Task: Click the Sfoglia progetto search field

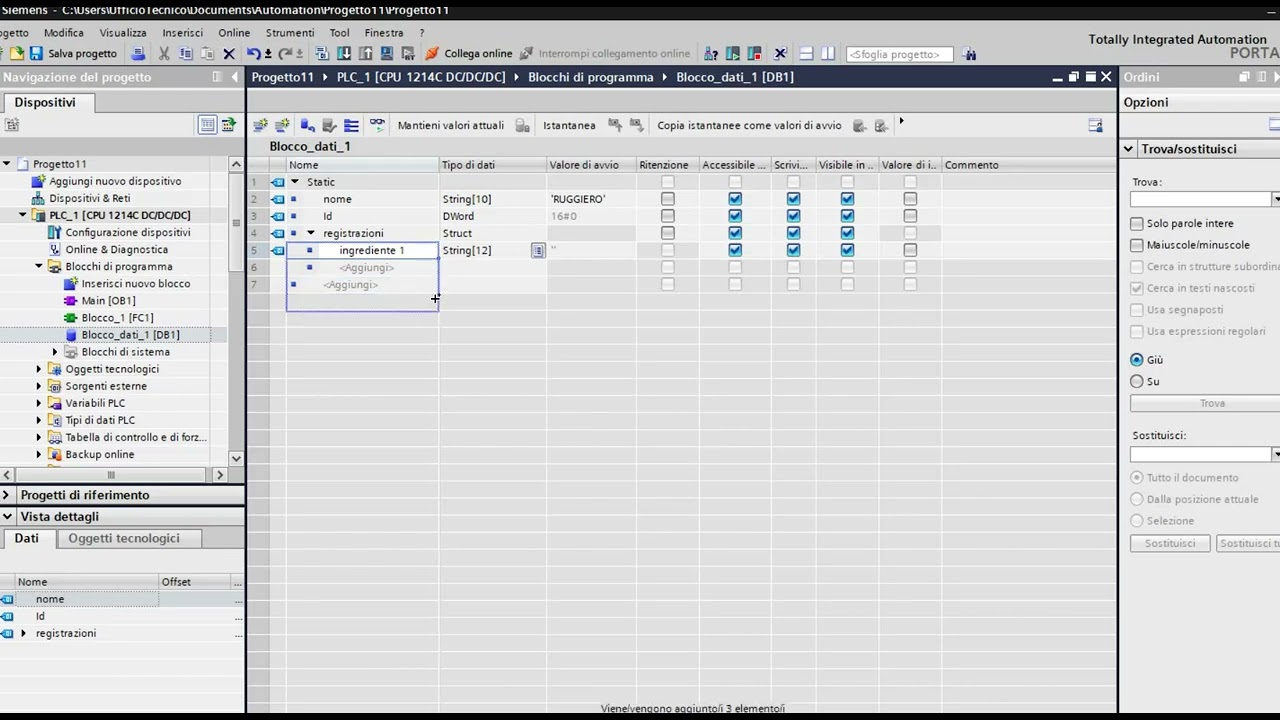Action: tap(900, 54)
